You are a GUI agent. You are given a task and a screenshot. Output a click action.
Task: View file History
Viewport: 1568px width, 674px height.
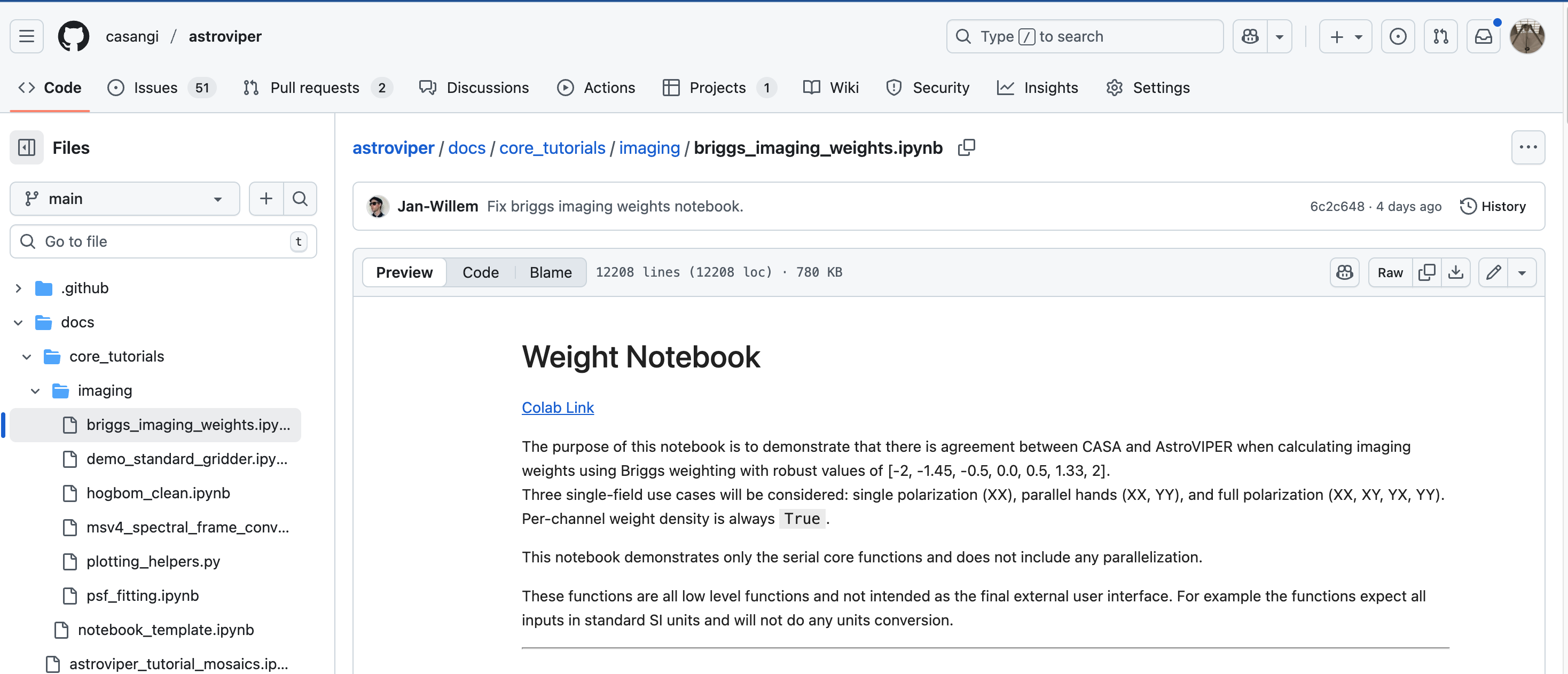[1493, 206]
